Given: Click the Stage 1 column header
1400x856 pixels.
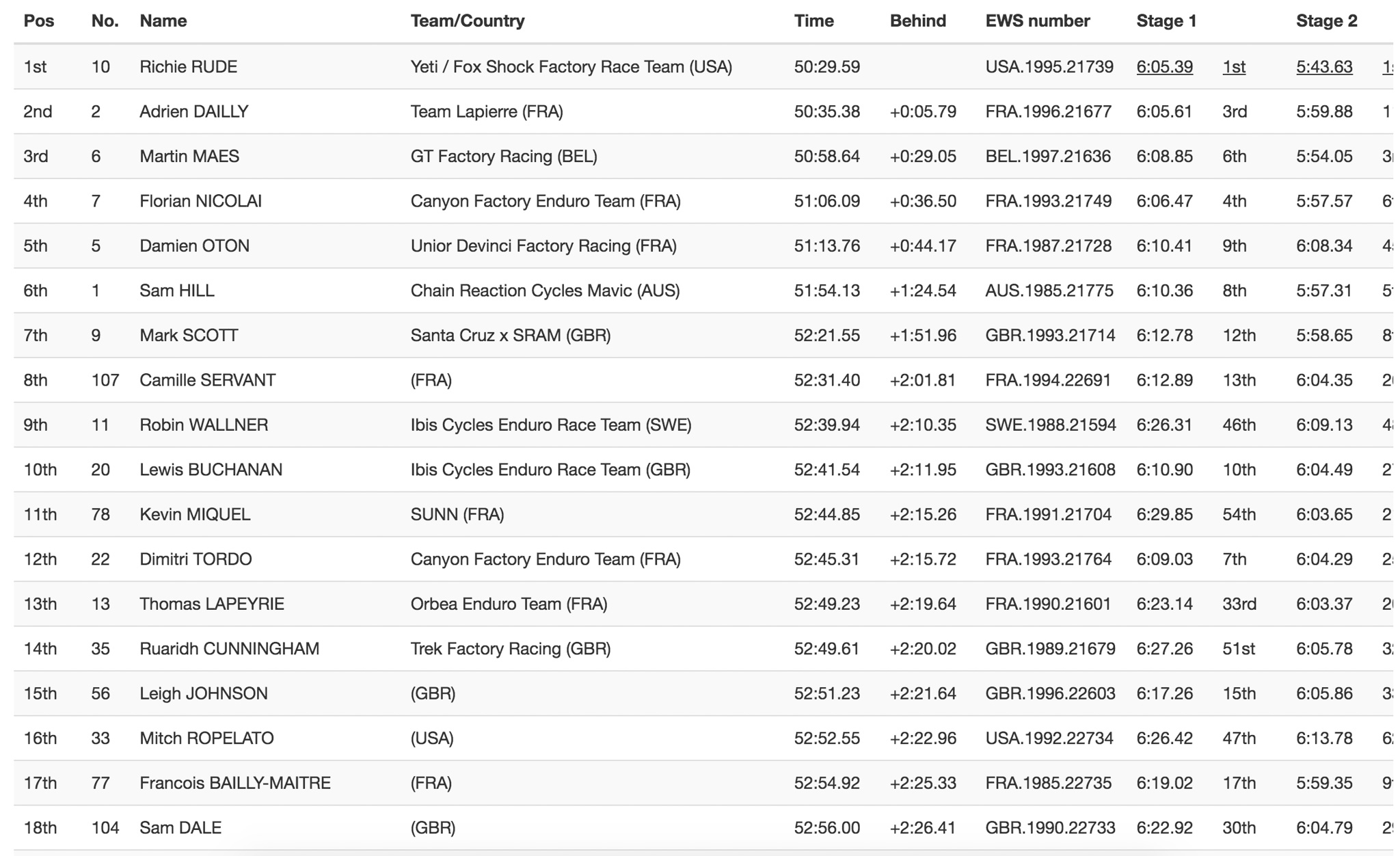Looking at the screenshot, I should click(1166, 21).
